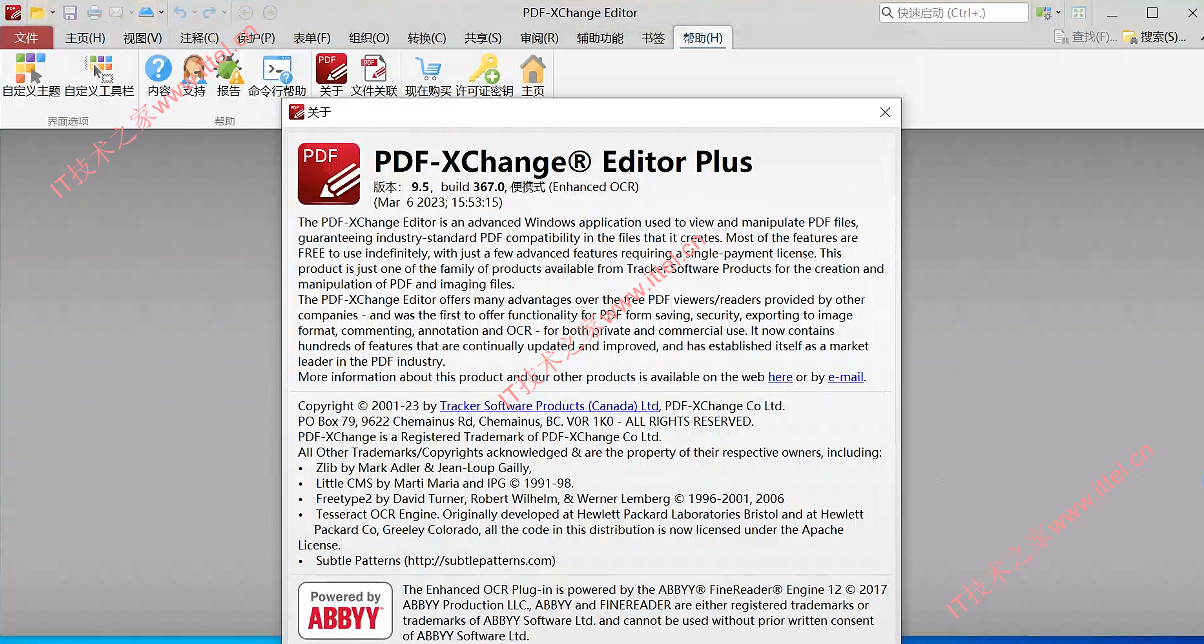Viewport: 1204px width, 644px height.
Task: Click the e-mail link in the about text
Action: tap(846, 377)
